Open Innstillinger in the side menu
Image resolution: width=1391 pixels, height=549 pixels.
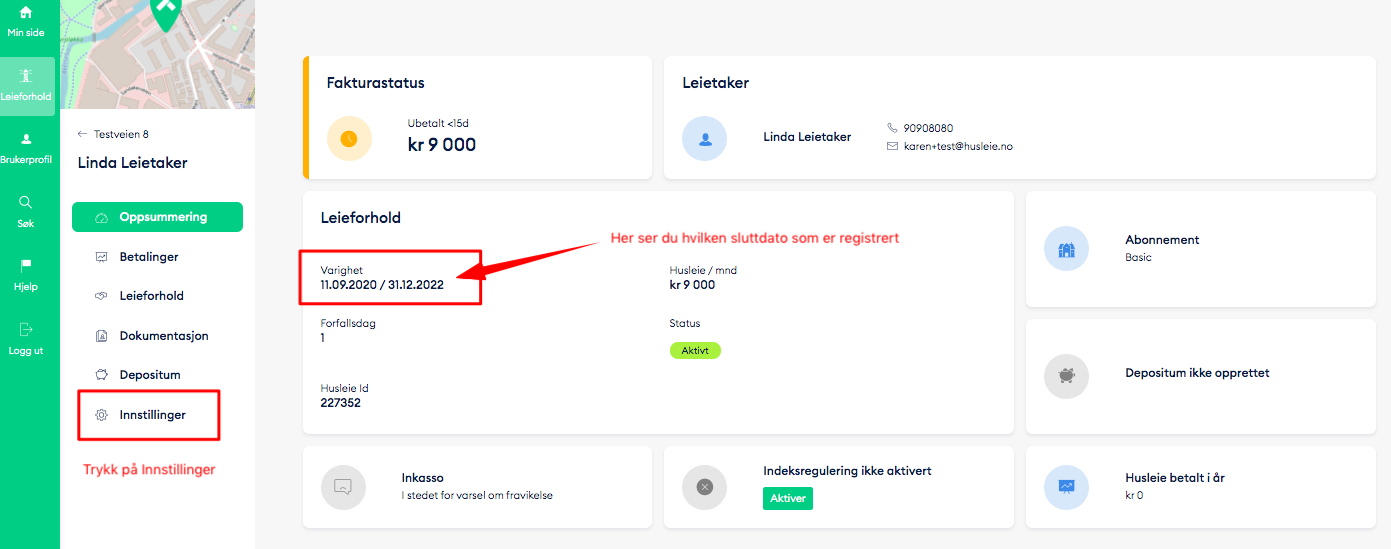pos(152,415)
